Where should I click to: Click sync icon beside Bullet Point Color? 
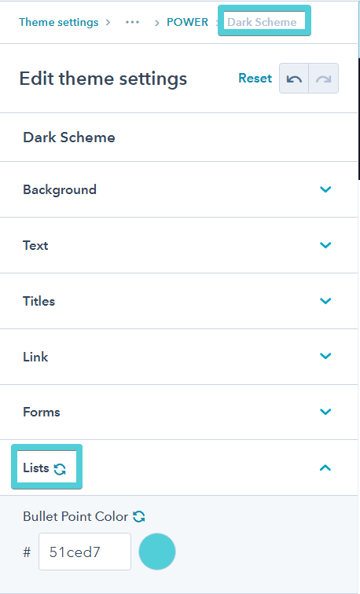click(139, 516)
